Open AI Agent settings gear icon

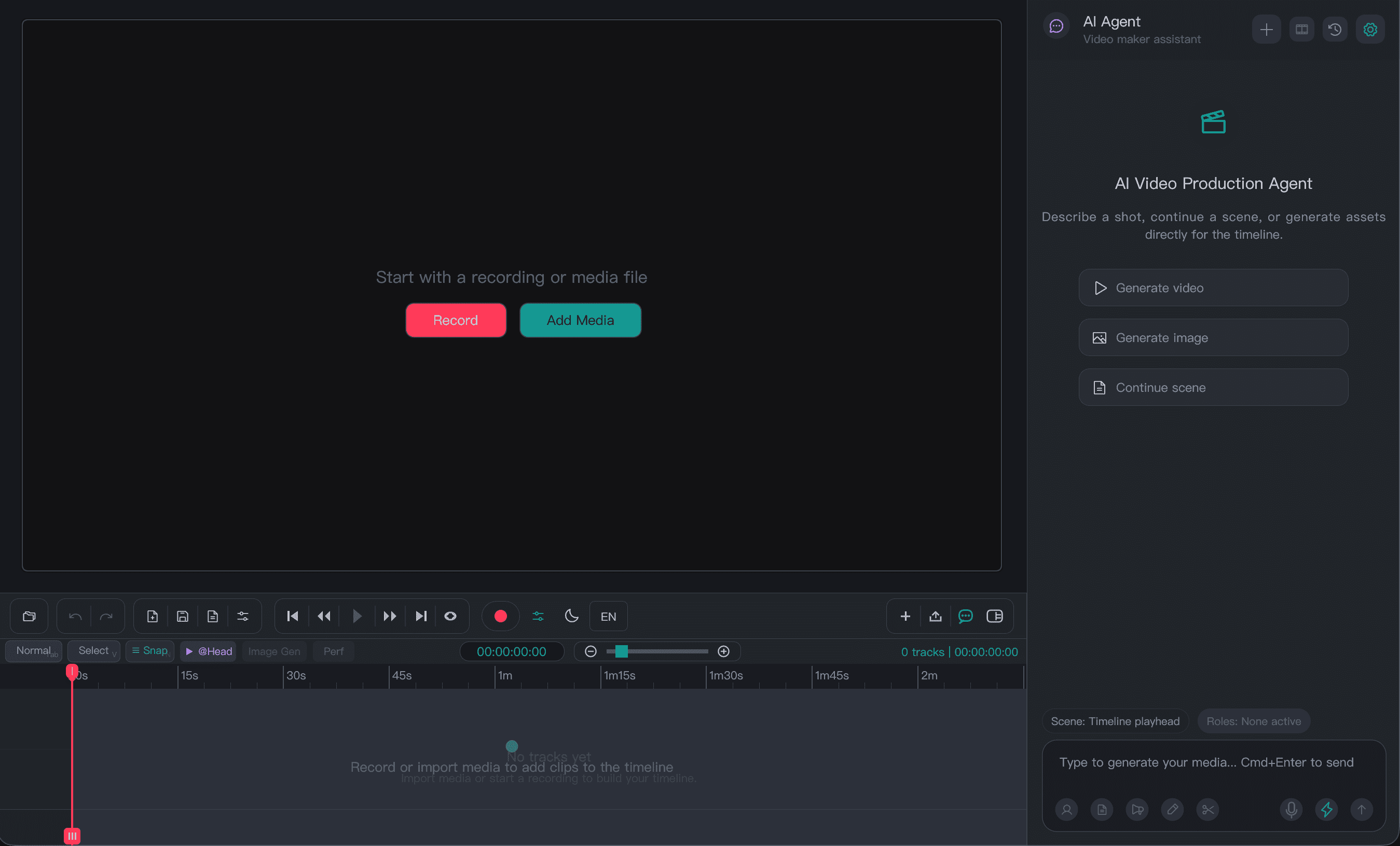coord(1370,30)
